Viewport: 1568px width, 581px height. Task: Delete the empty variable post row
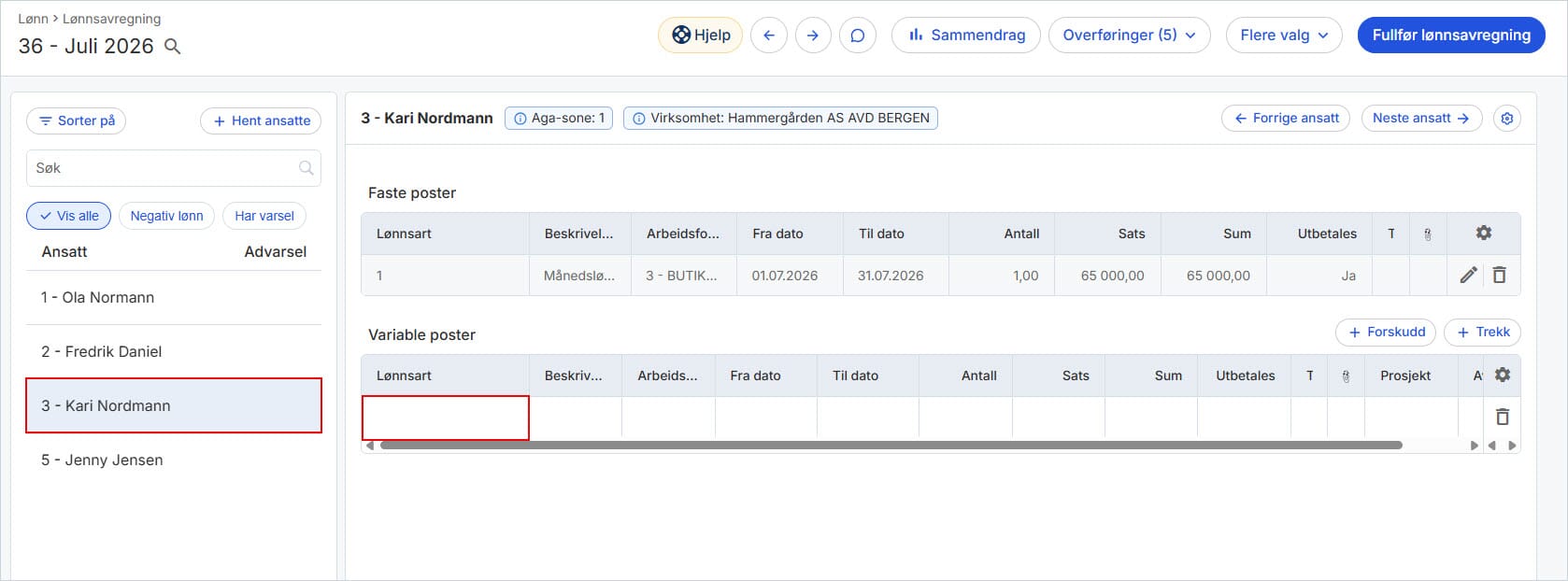coord(1503,417)
